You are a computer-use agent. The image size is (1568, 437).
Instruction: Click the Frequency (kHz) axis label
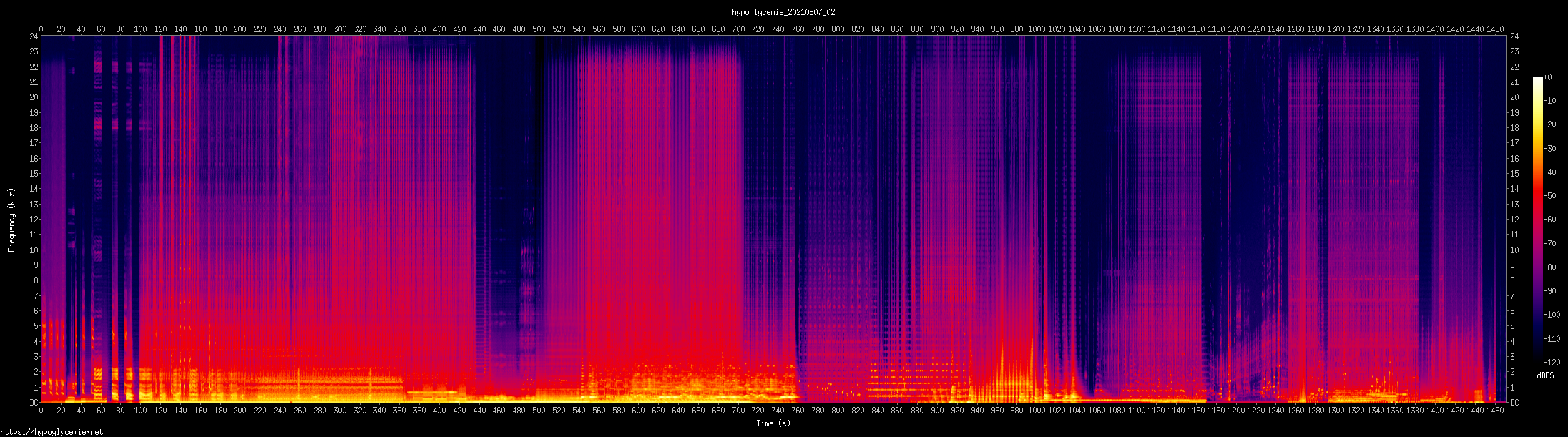pos(11,220)
